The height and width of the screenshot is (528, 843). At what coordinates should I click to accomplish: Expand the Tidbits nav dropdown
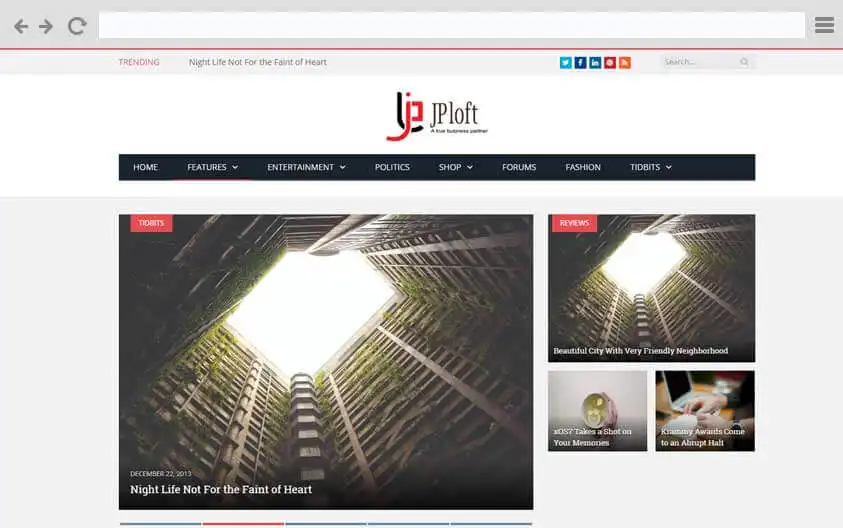[x=650, y=167]
